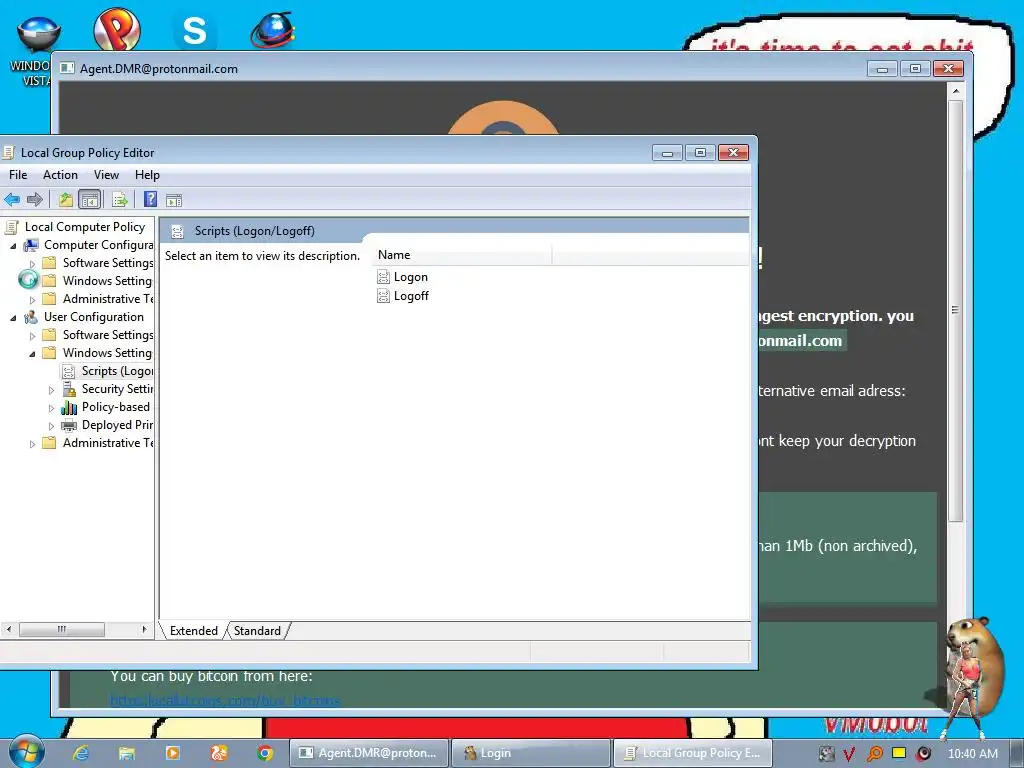Open the Windows Start button
1024x768 pixels.
(x=25, y=751)
